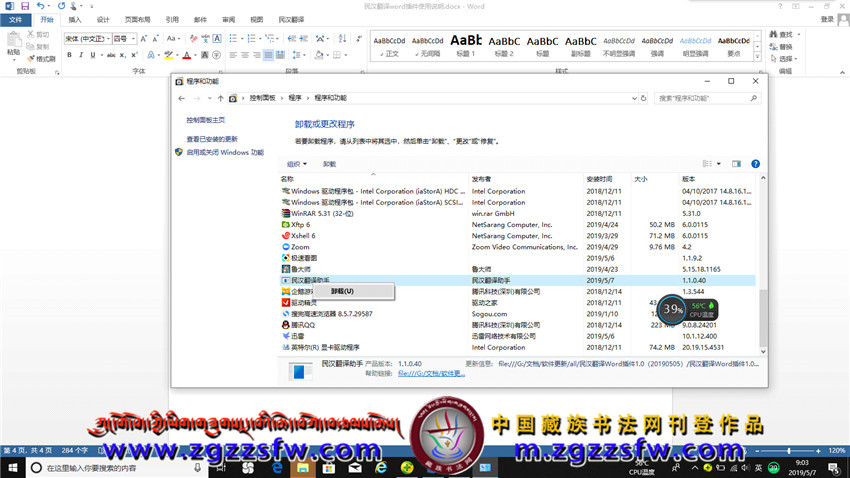Click the search 程序和功能 input box
Image resolution: width=850 pixels, height=478 pixels.
[707, 98]
